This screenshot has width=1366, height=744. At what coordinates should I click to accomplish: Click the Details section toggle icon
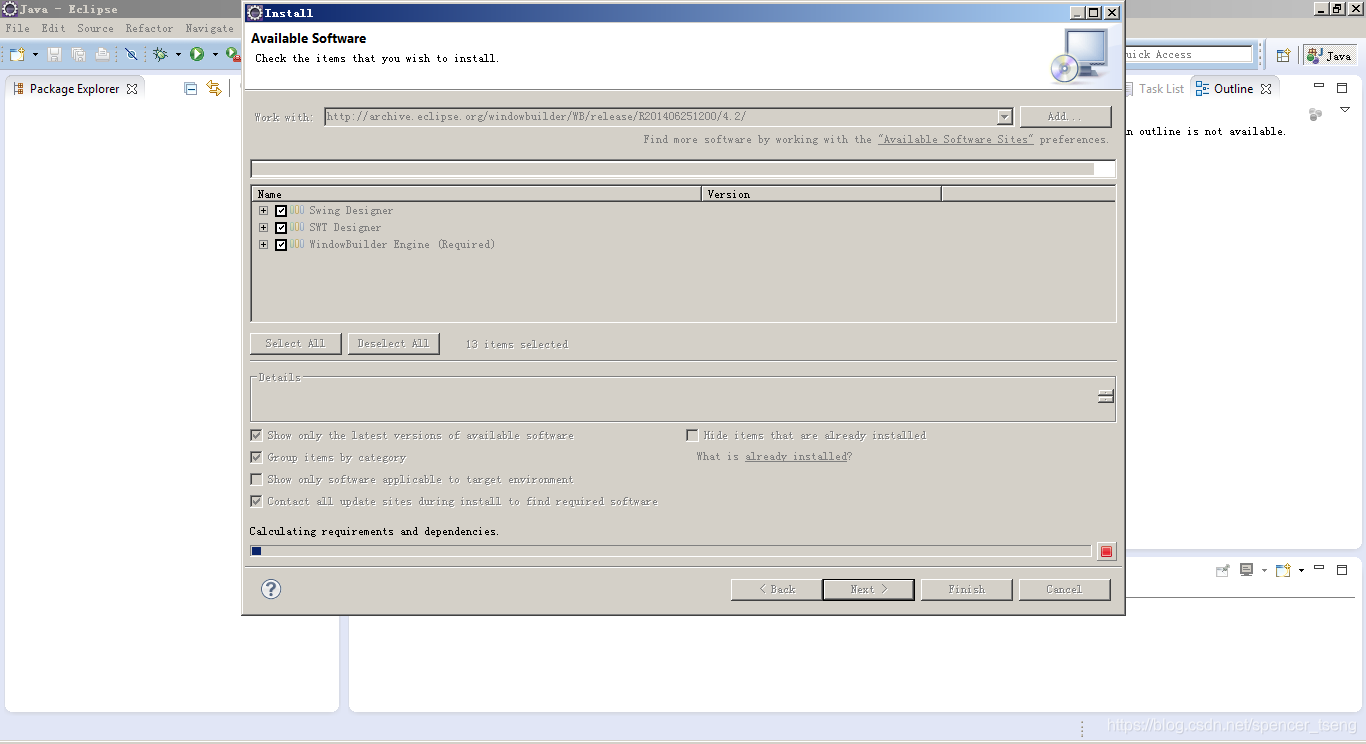click(1105, 397)
